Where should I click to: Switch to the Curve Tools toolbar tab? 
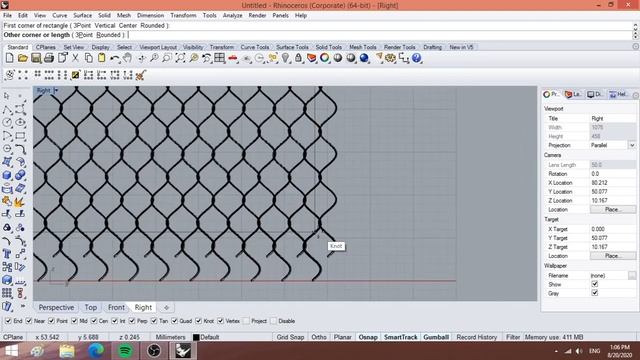coord(255,47)
